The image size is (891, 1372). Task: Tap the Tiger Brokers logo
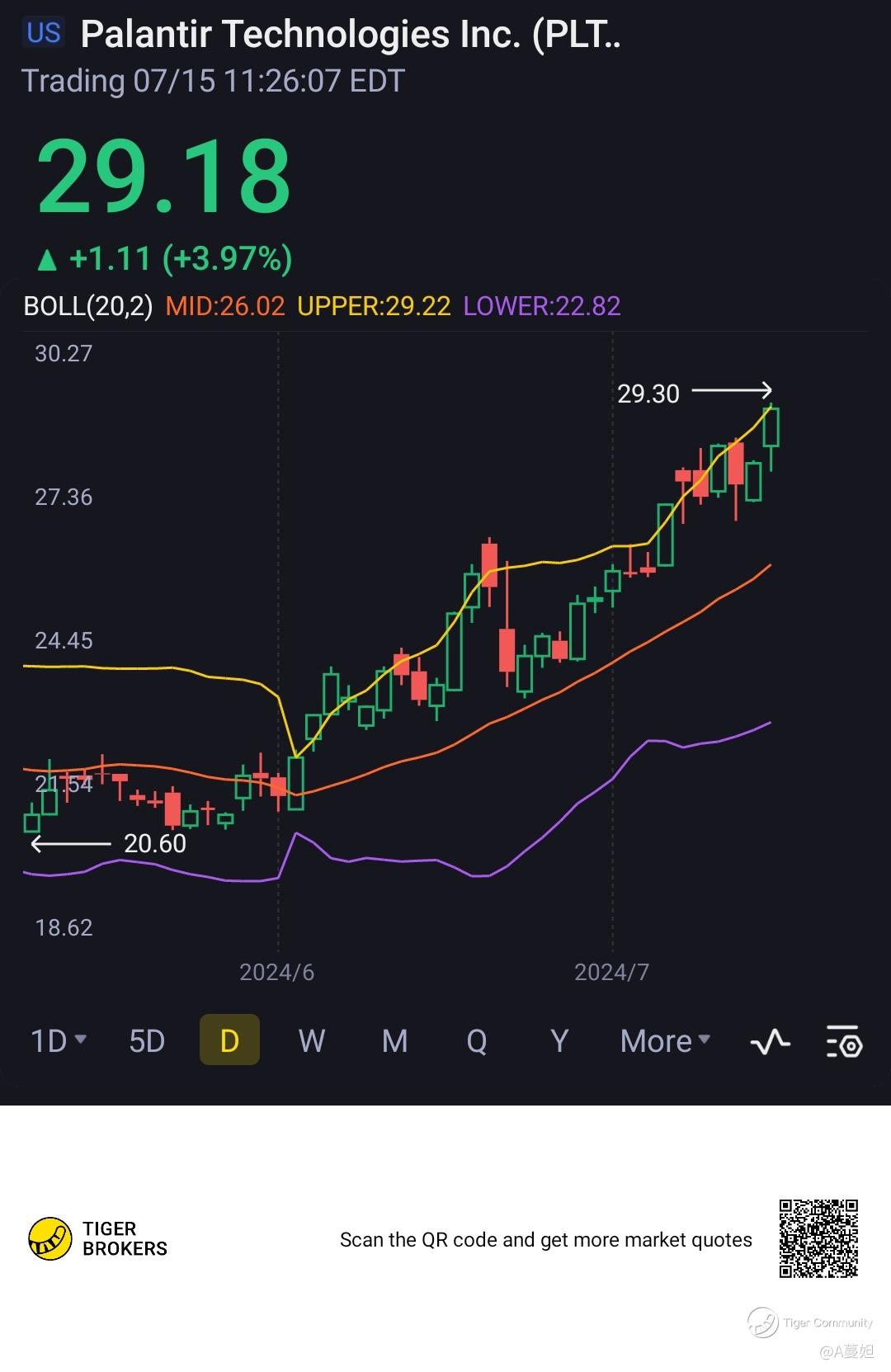pyautogui.click(x=50, y=1238)
